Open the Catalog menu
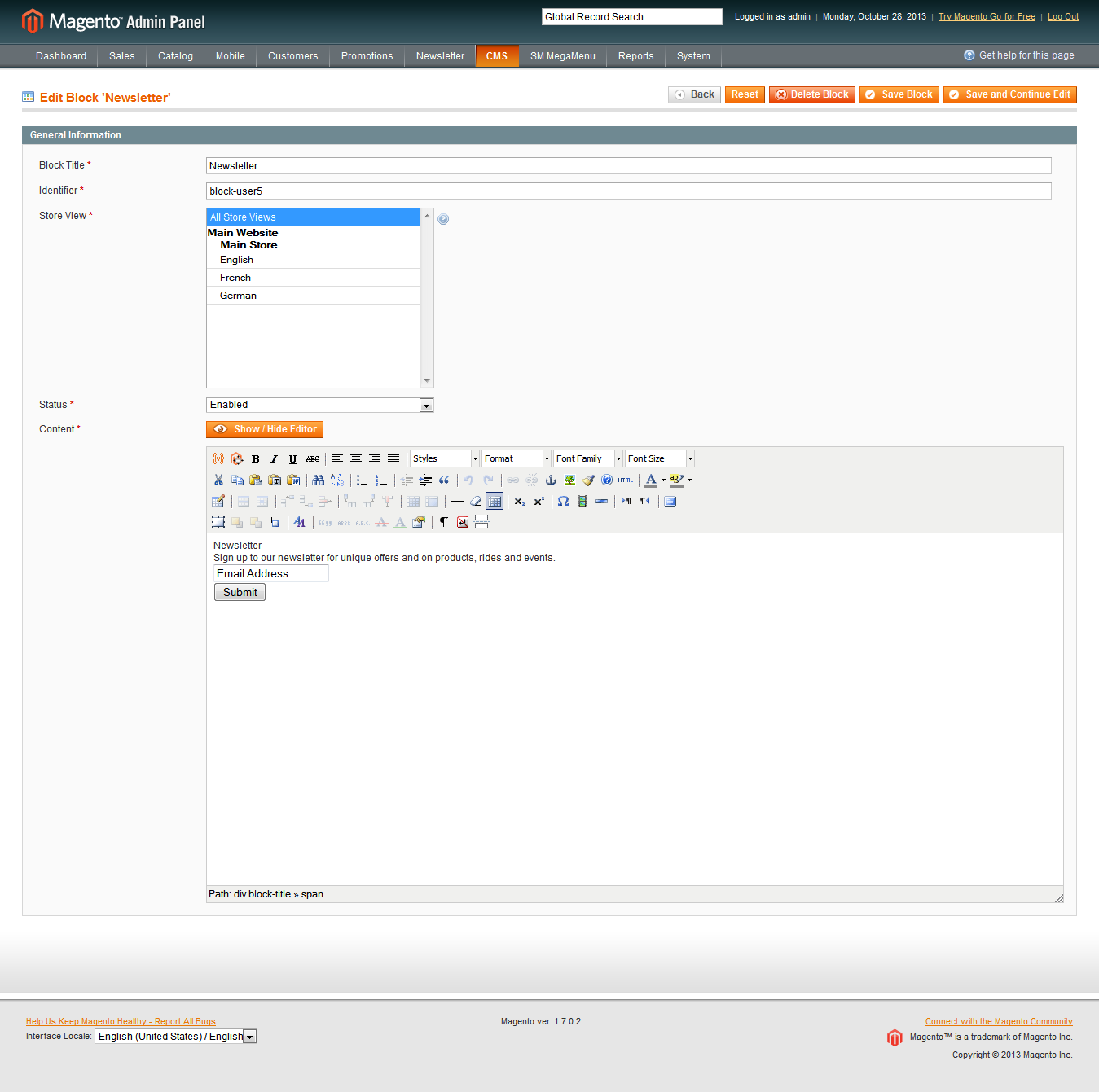 (x=176, y=56)
